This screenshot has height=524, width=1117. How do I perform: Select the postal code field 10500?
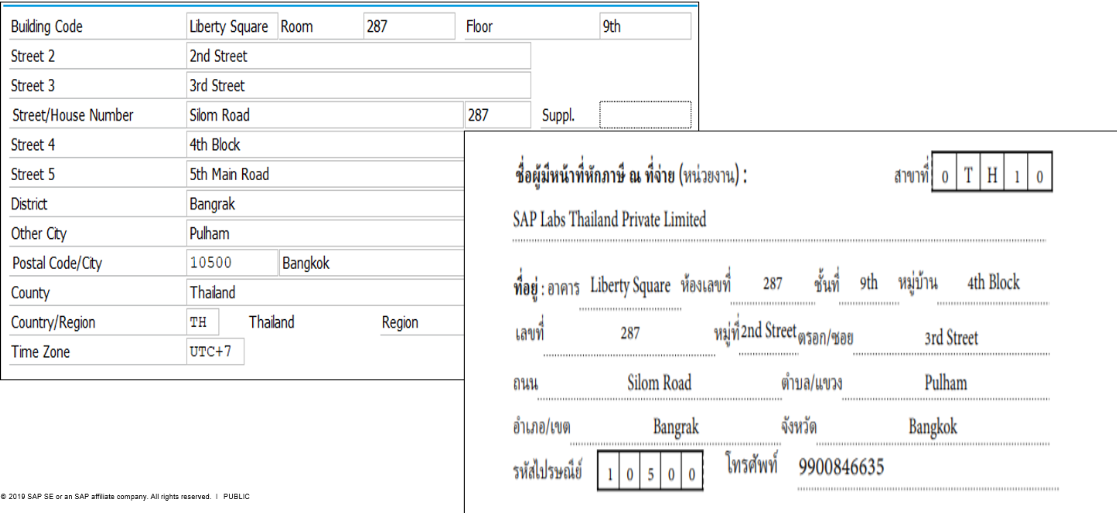coord(232,263)
